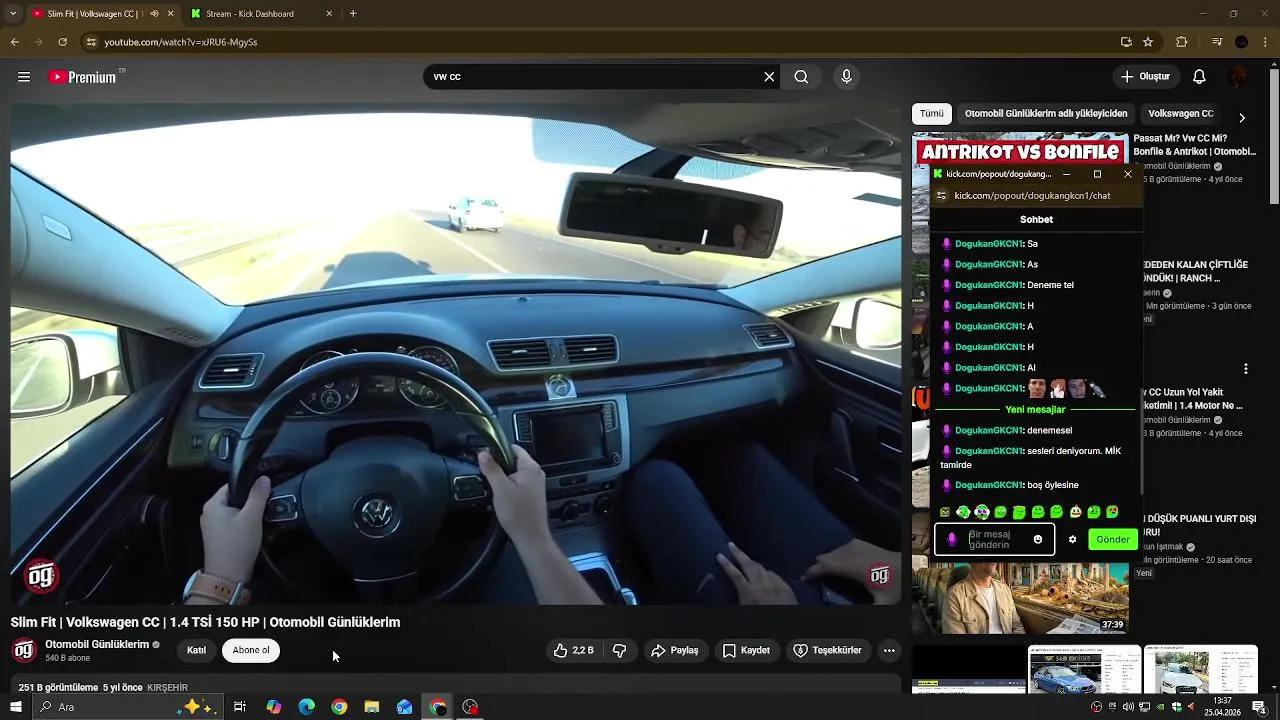The width and height of the screenshot is (1280, 720).
Task: Open Task View on taskbar
Action: tap(240, 707)
